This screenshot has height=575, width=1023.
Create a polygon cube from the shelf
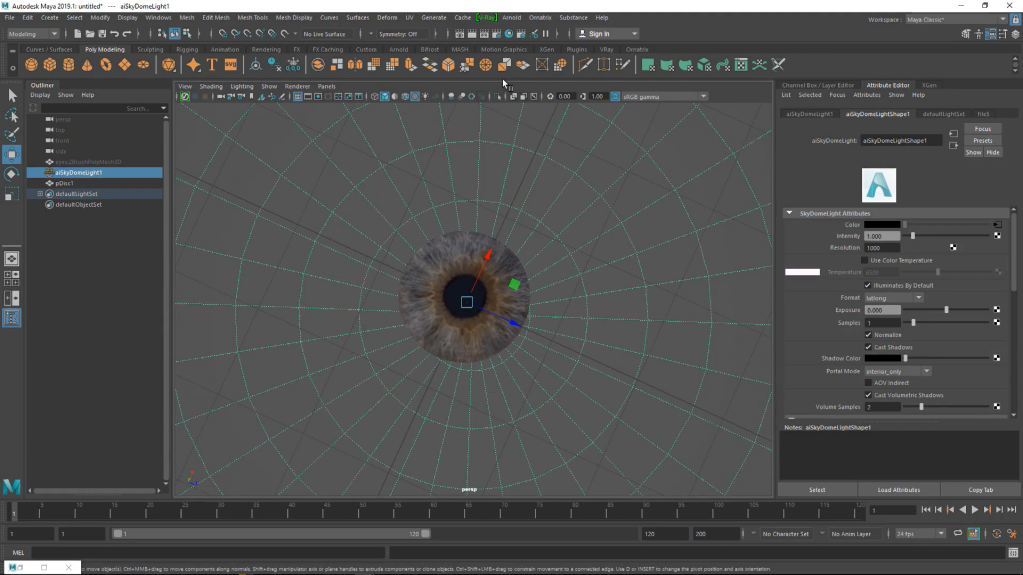coord(50,65)
